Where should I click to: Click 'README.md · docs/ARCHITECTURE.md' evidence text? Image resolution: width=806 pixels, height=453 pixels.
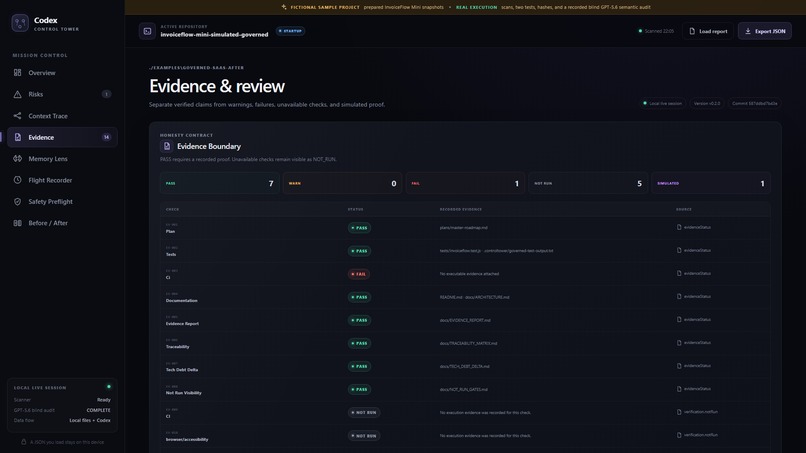coord(474,297)
